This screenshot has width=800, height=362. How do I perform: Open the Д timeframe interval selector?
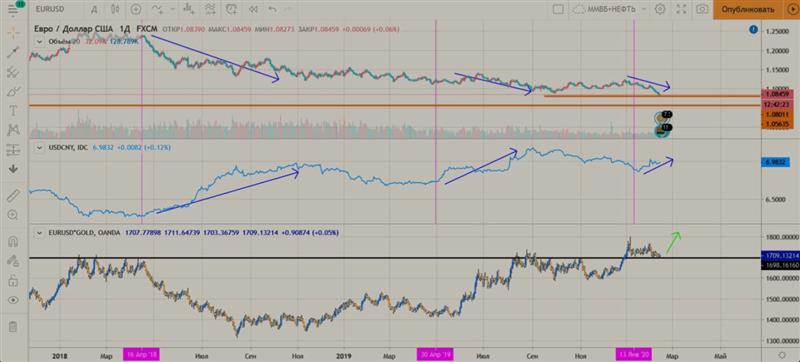tap(94, 9)
